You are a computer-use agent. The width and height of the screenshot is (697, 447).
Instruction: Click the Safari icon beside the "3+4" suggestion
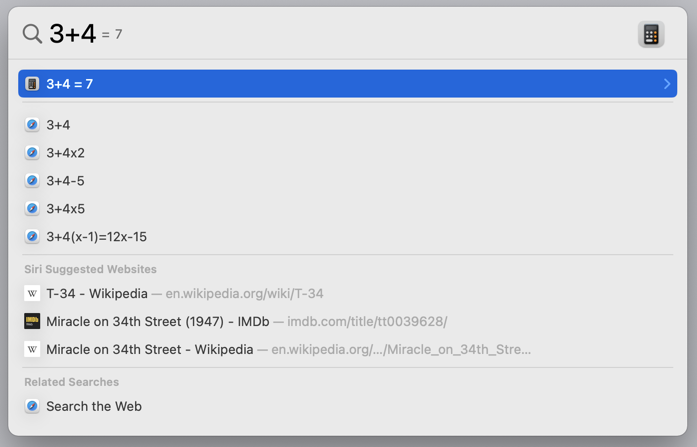[32, 125]
